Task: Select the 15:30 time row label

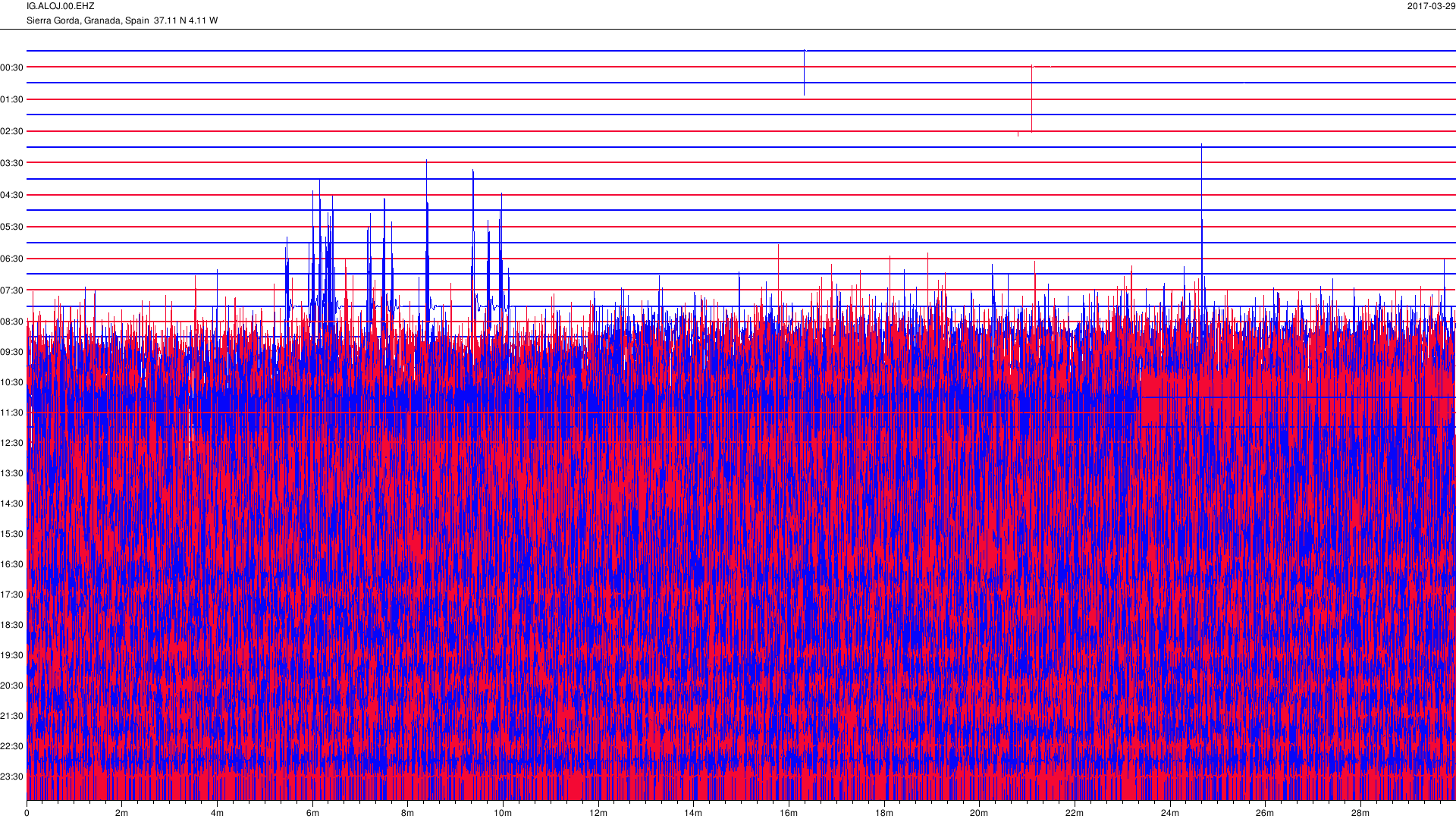Action: click(x=12, y=534)
